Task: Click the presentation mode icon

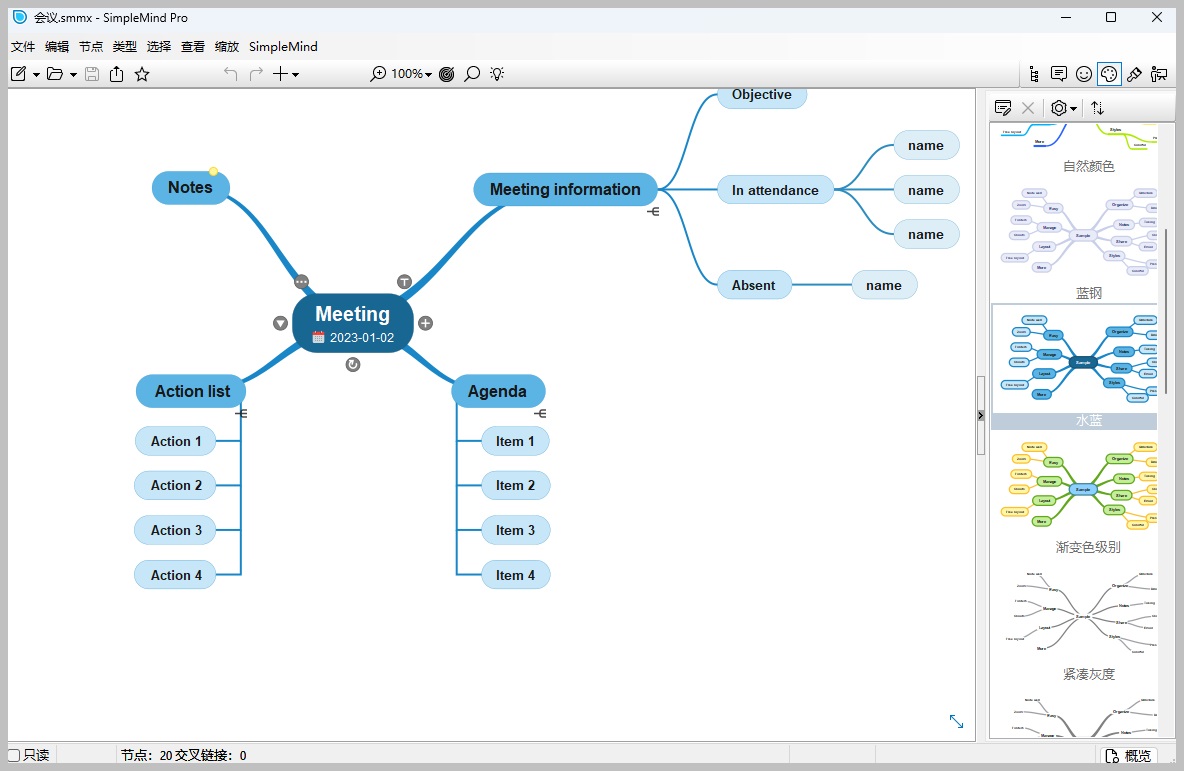Action: tap(1158, 74)
